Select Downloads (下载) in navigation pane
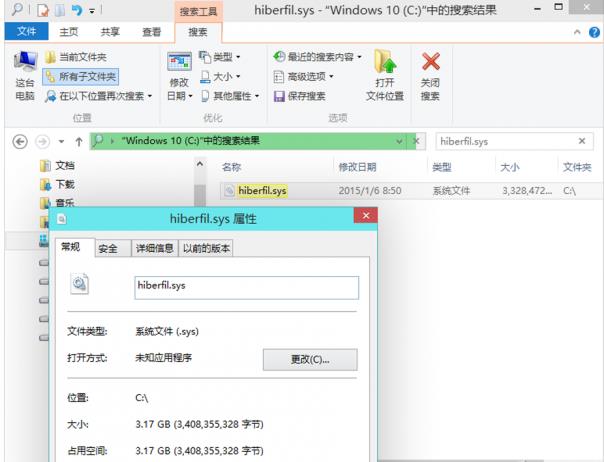Image resolution: width=604 pixels, height=462 pixels. point(58,185)
